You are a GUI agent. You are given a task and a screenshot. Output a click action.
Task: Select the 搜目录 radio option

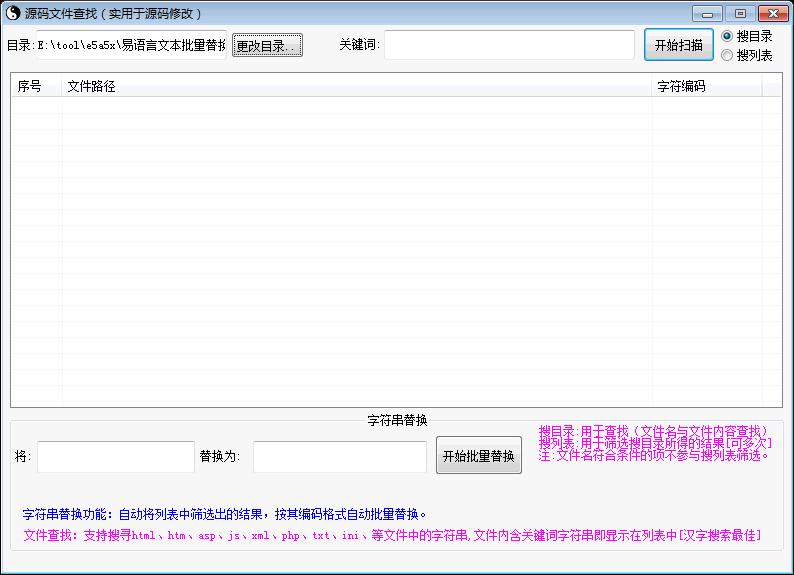[727, 36]
